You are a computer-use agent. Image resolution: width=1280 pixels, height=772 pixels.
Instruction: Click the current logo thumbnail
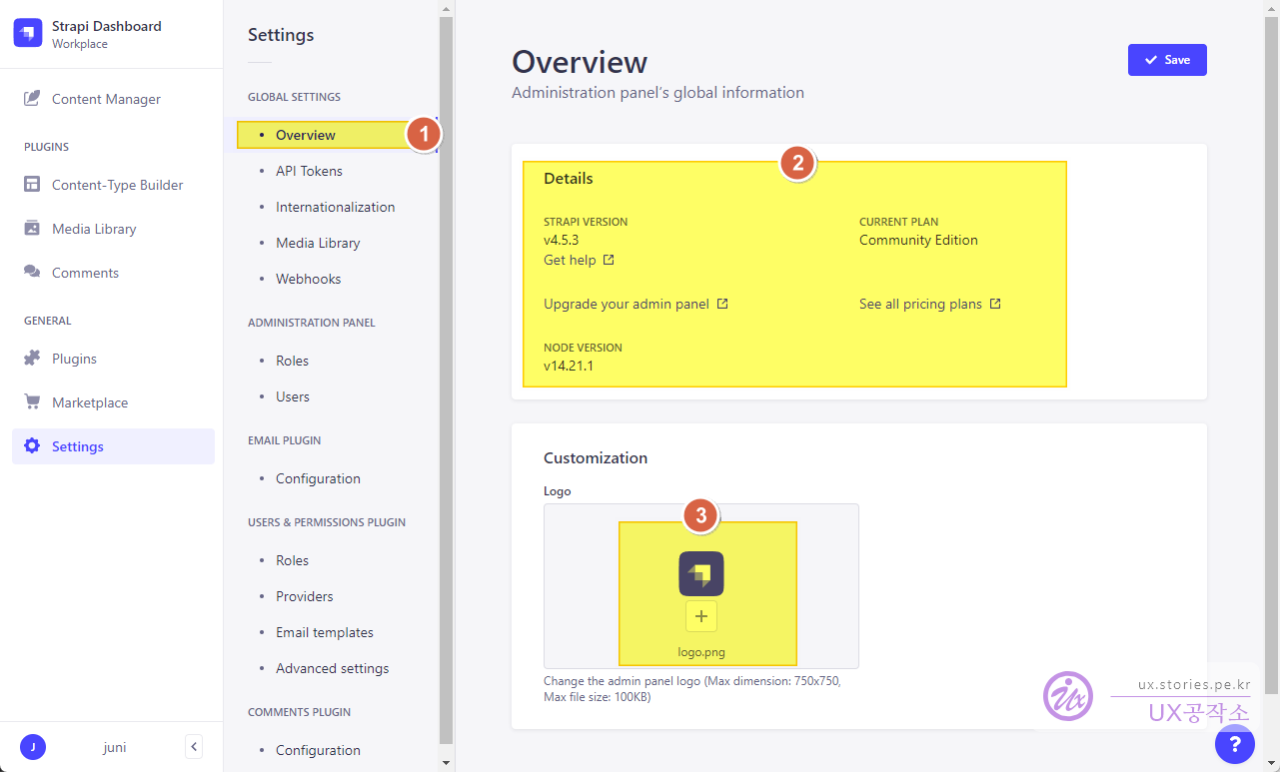click(701, 574)
